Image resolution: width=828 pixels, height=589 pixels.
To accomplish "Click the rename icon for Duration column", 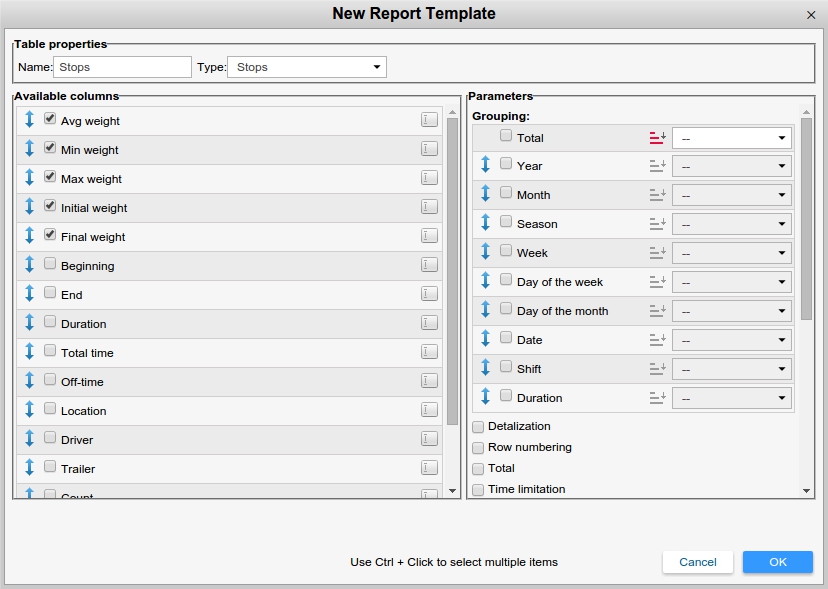I will pos(429,323).
